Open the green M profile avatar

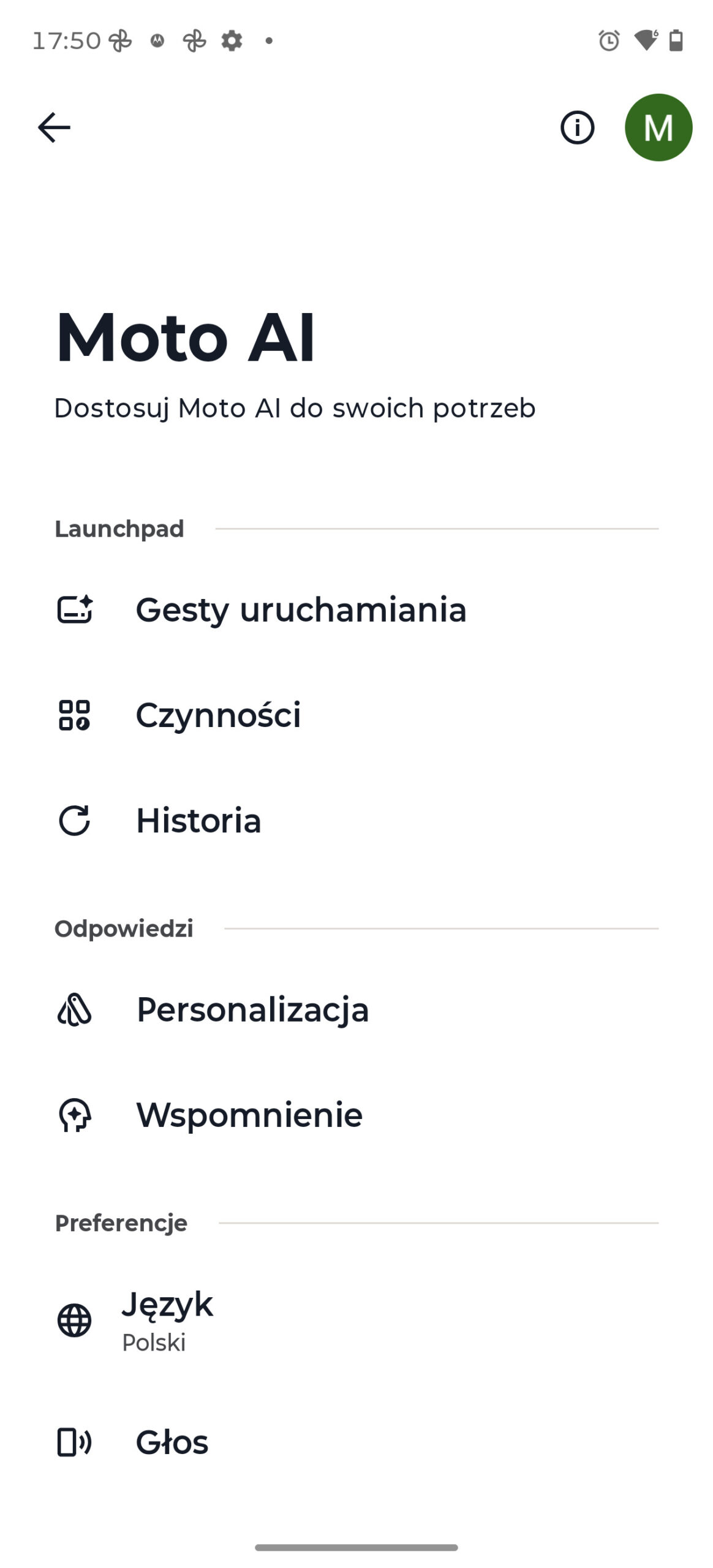pos(658,127)
